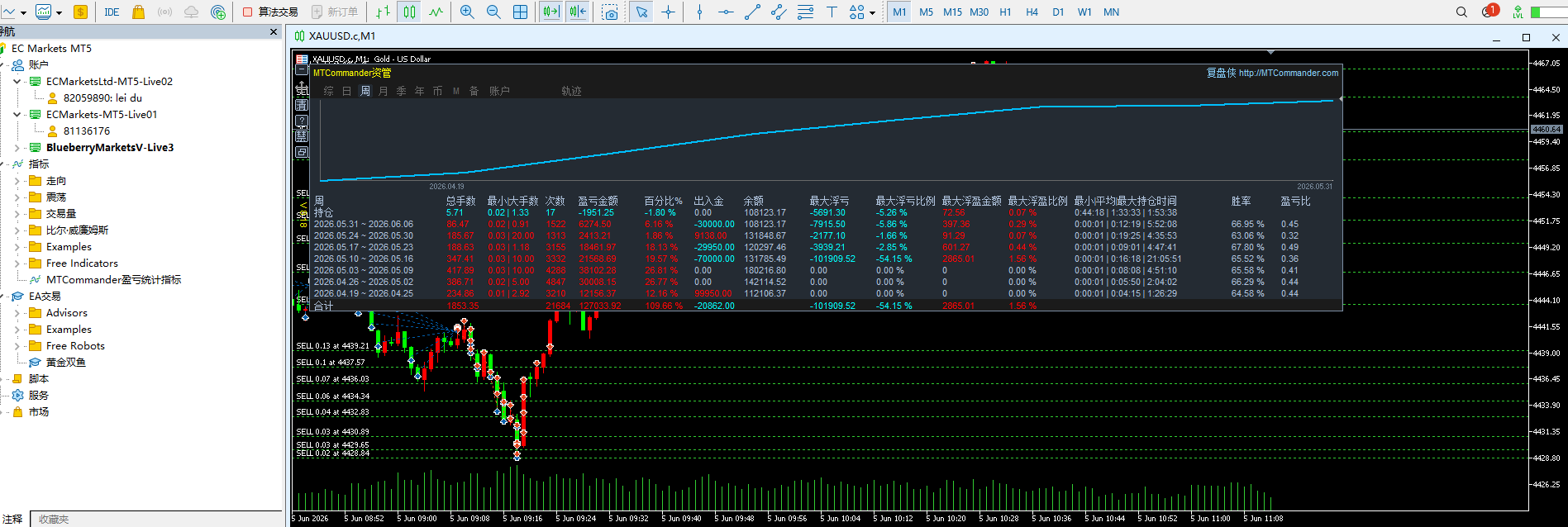Toggle chart shift from right edge
Image resolution: width=1568 pixels, height=527 pixels.
tap(578, 12)
